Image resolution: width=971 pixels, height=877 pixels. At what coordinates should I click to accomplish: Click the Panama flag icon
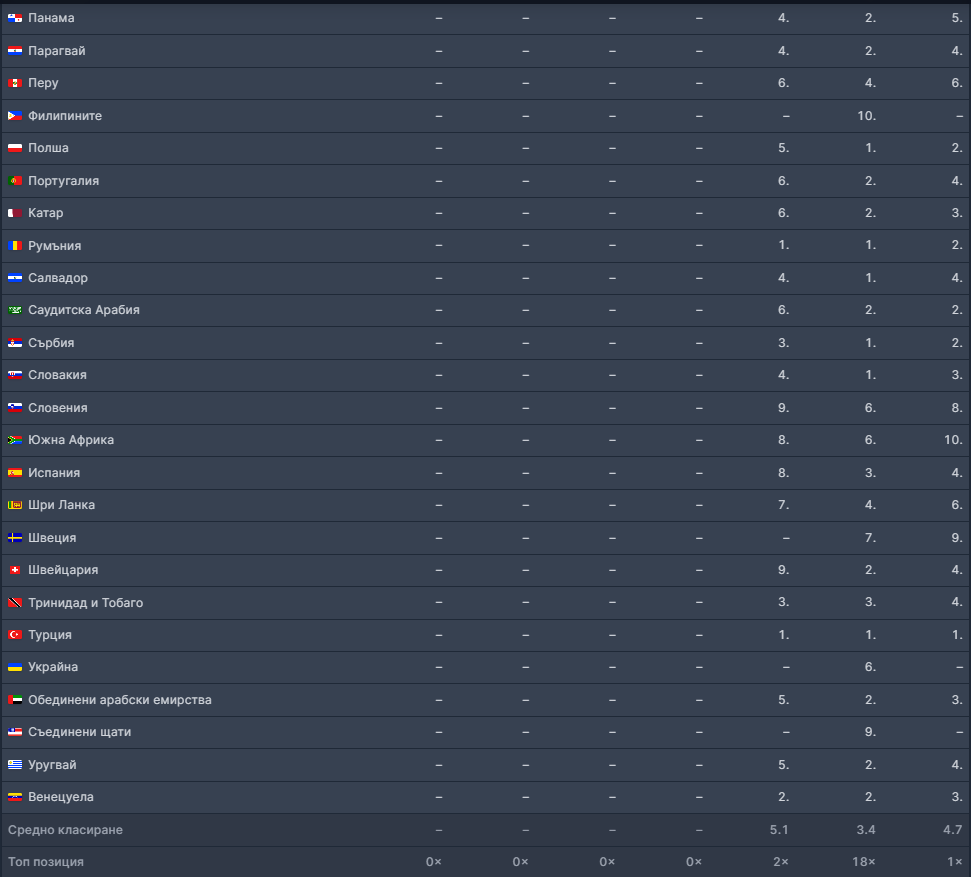pyautogui.click(x=15, y=18)
